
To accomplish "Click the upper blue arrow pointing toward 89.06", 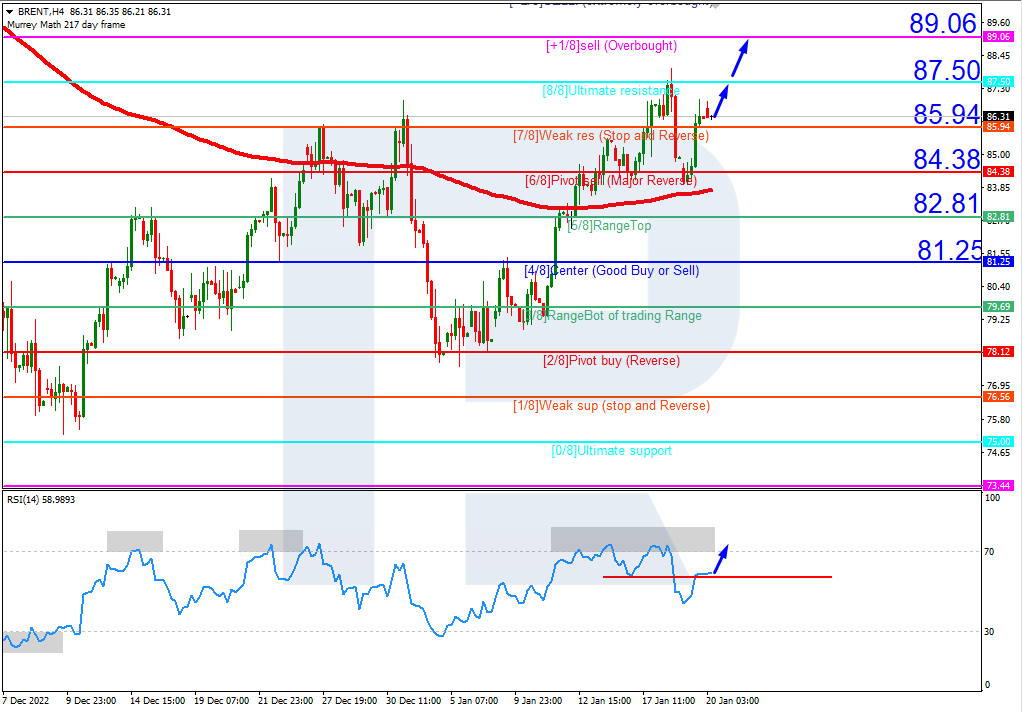I will click(740, 57).
